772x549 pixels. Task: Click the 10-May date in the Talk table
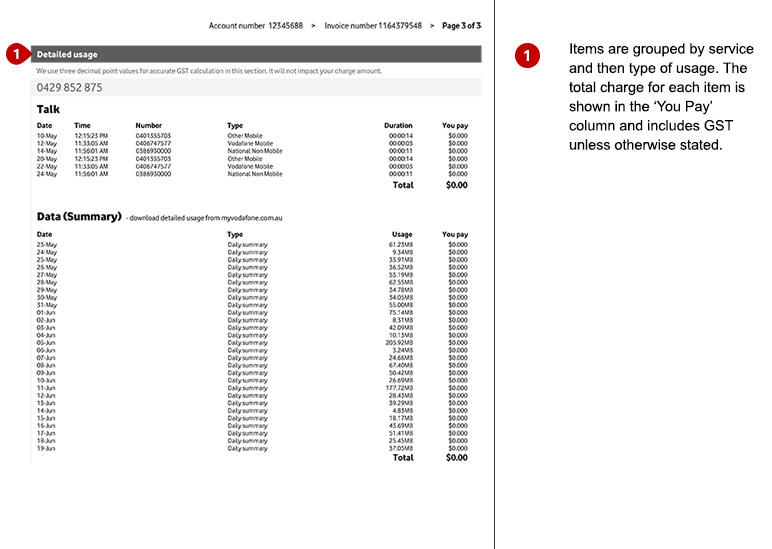point(46,135)
